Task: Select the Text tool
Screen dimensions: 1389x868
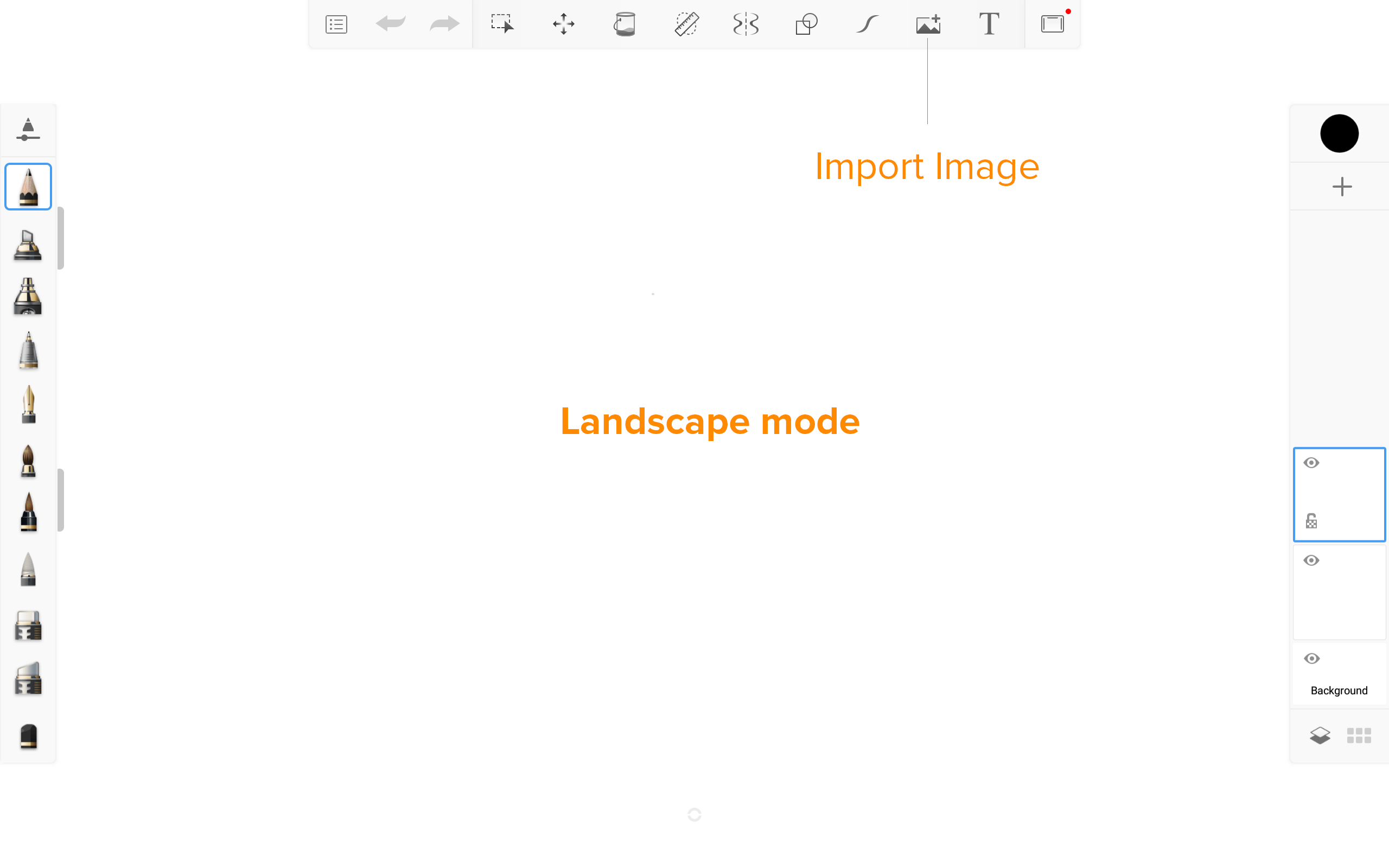Action: 989,24
